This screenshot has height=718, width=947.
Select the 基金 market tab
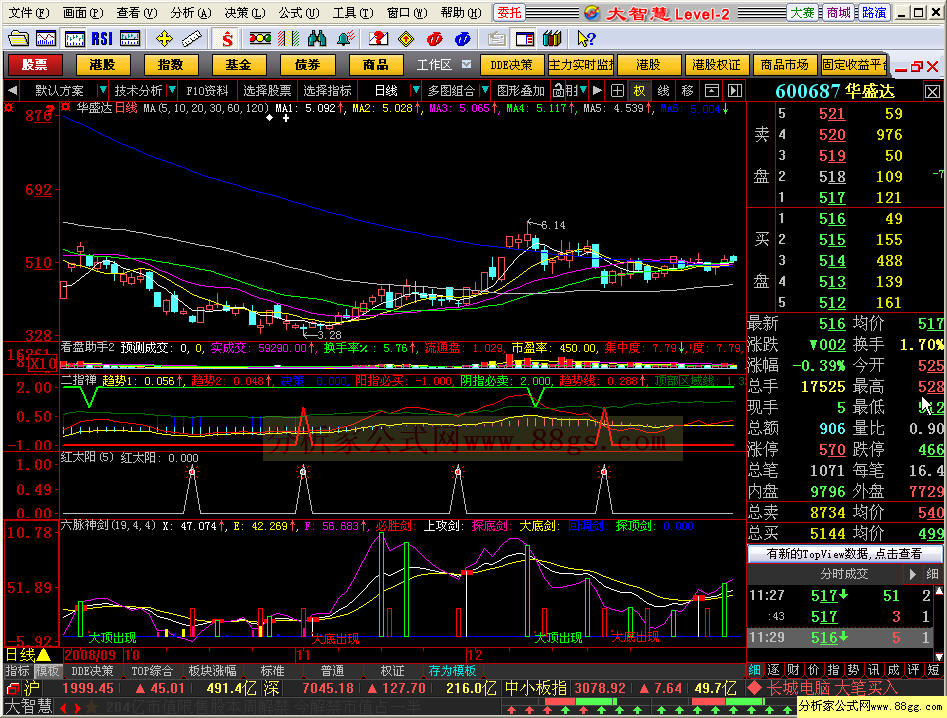[x=239, y=65]
